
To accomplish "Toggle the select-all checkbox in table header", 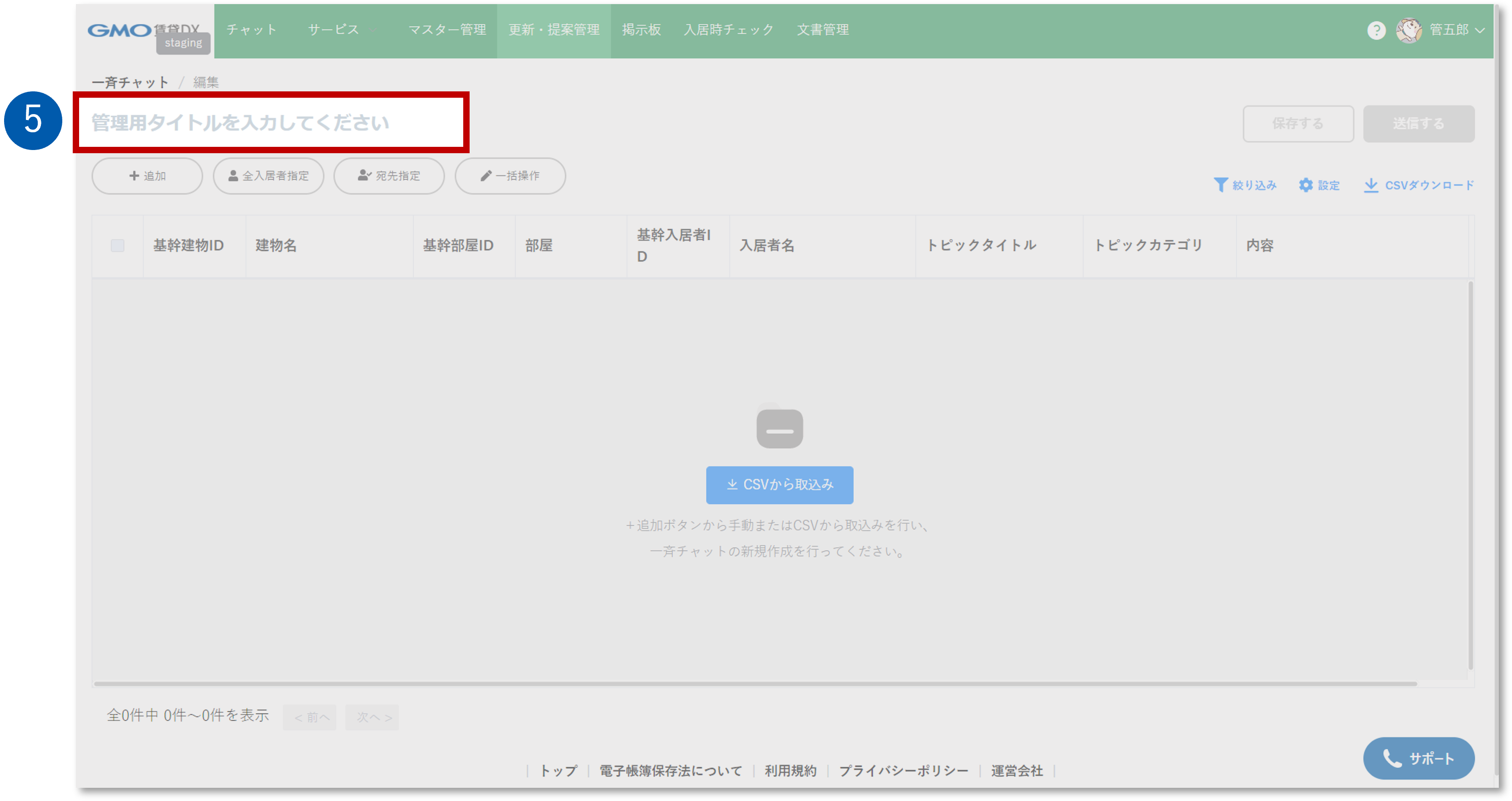I will point(117,246).
